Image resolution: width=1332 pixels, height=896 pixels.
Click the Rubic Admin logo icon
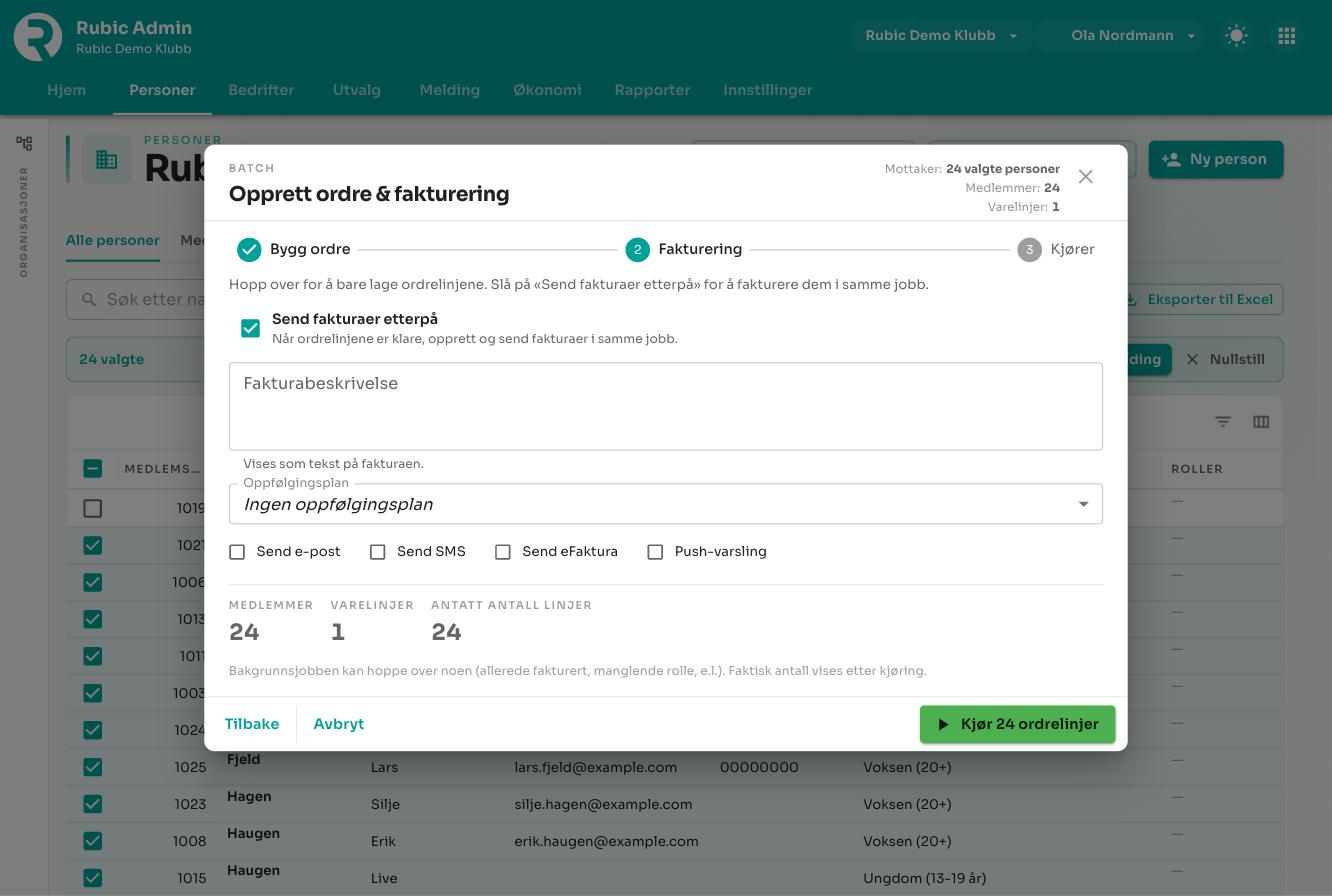click(38, 37)
